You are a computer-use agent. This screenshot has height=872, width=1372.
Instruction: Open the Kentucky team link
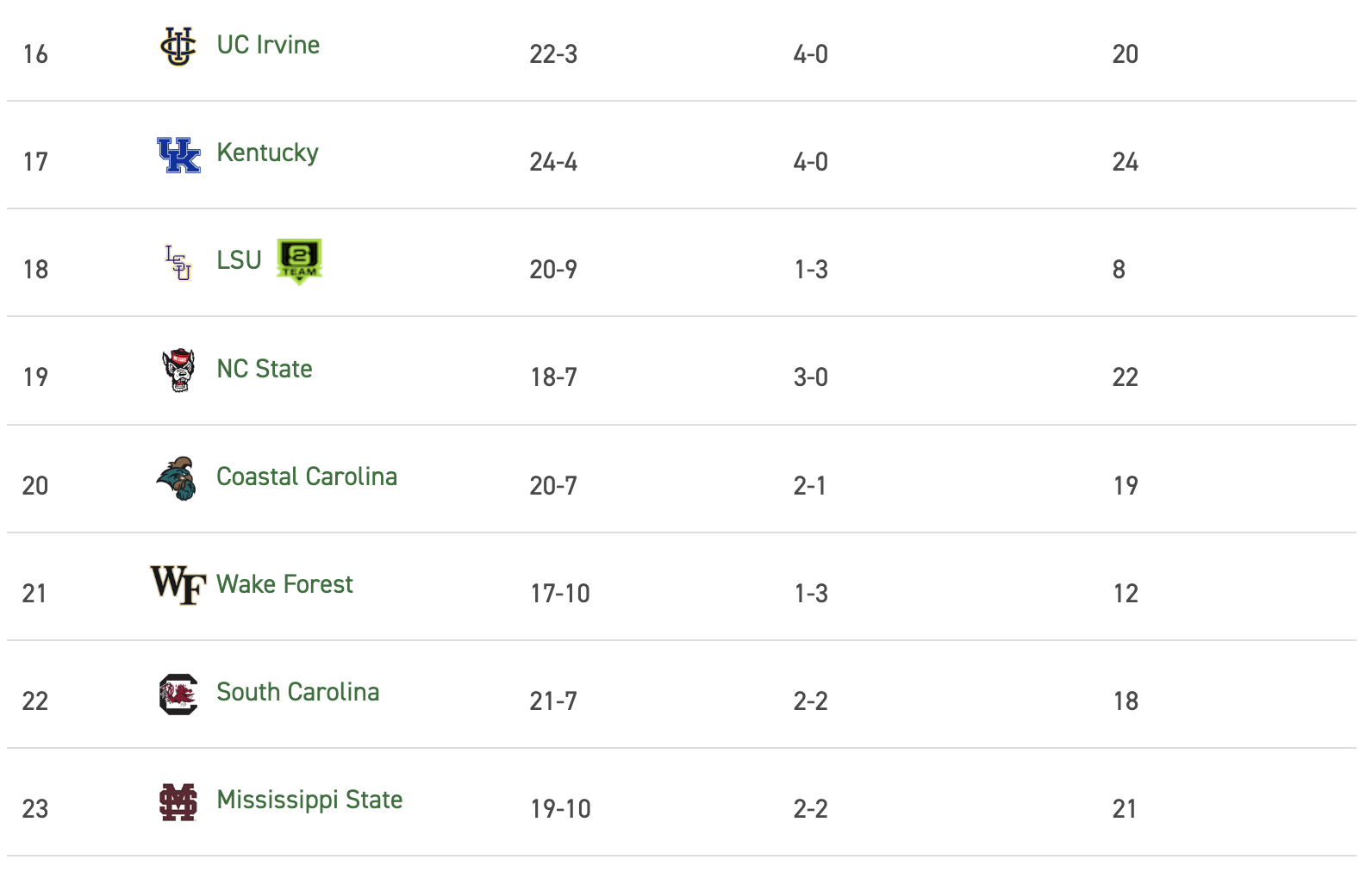(x=267, y=153)
